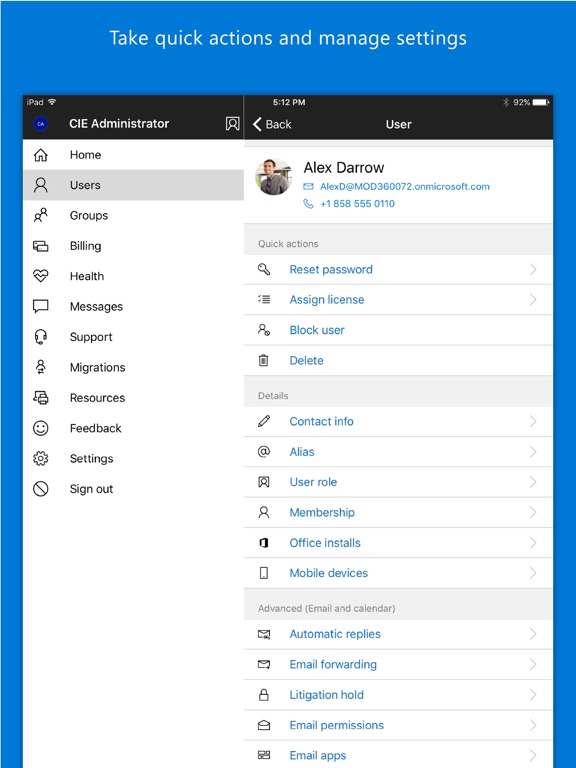Click the Sign out circle-slash icon

41,489
